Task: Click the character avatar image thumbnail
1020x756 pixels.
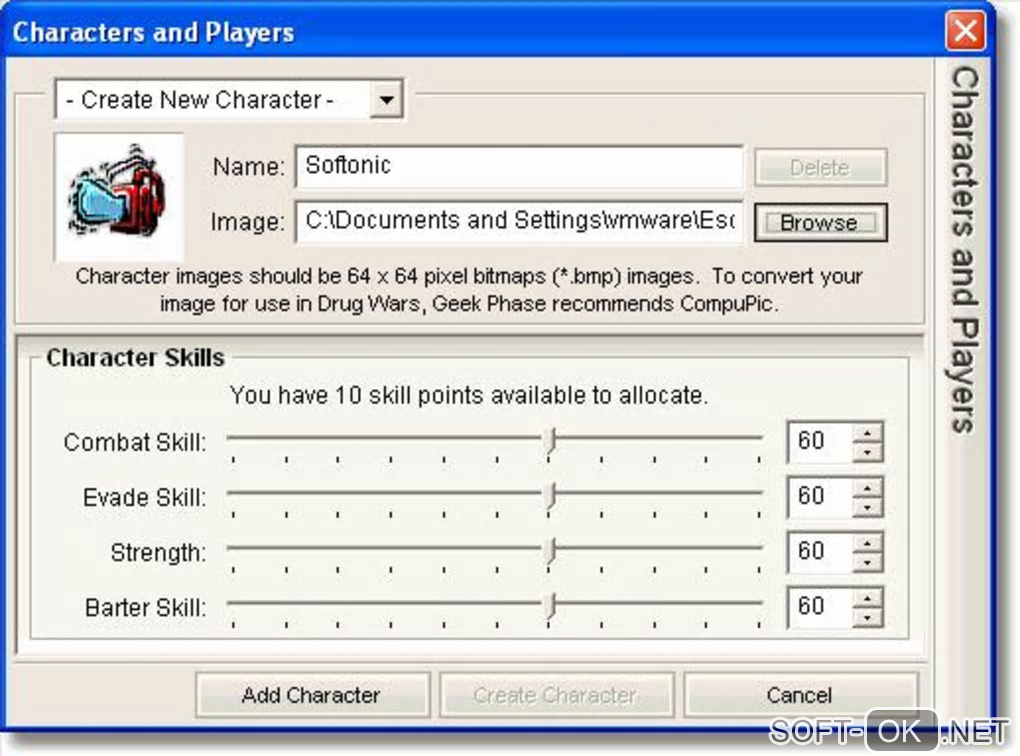Action: (120, 197)
